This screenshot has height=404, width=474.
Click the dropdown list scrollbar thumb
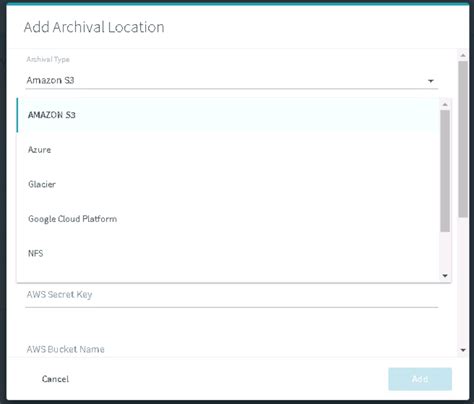point(445,171)
